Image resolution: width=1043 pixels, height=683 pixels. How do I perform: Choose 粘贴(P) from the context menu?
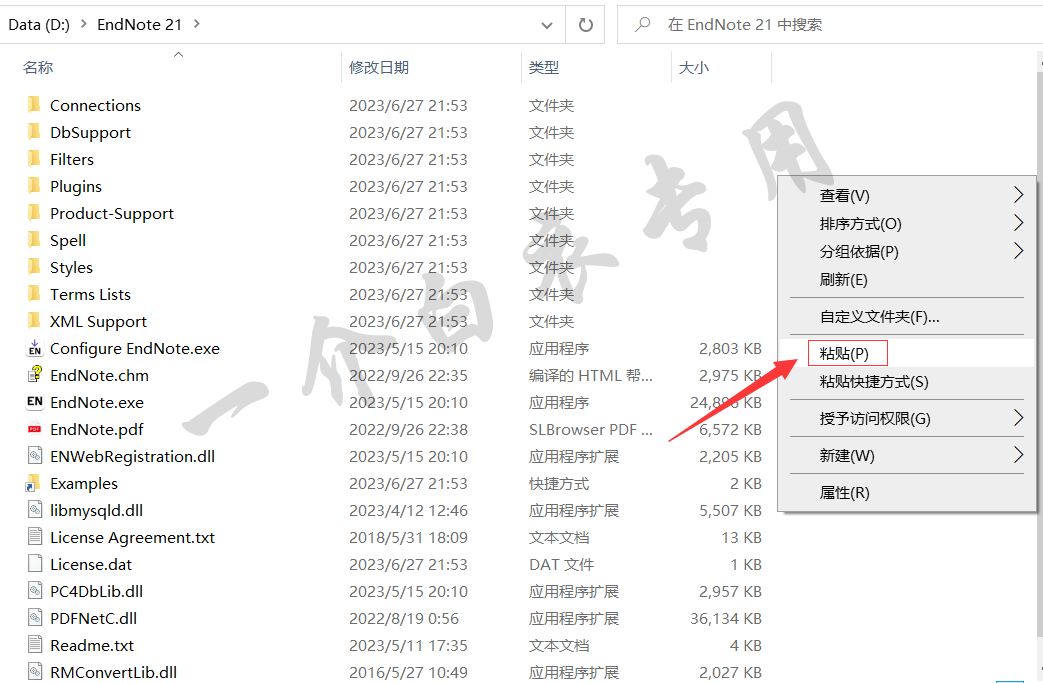coord(907,353)
